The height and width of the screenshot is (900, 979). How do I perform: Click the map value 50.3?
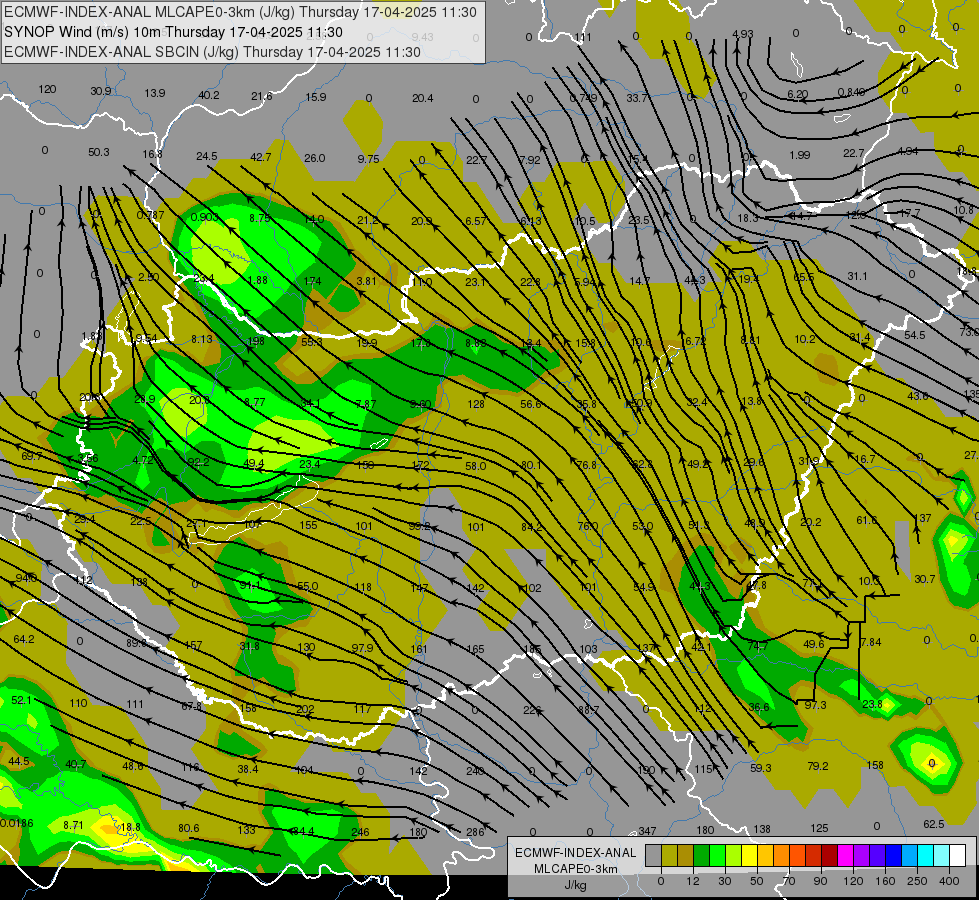pyautogui.click(x=99, y=152)
